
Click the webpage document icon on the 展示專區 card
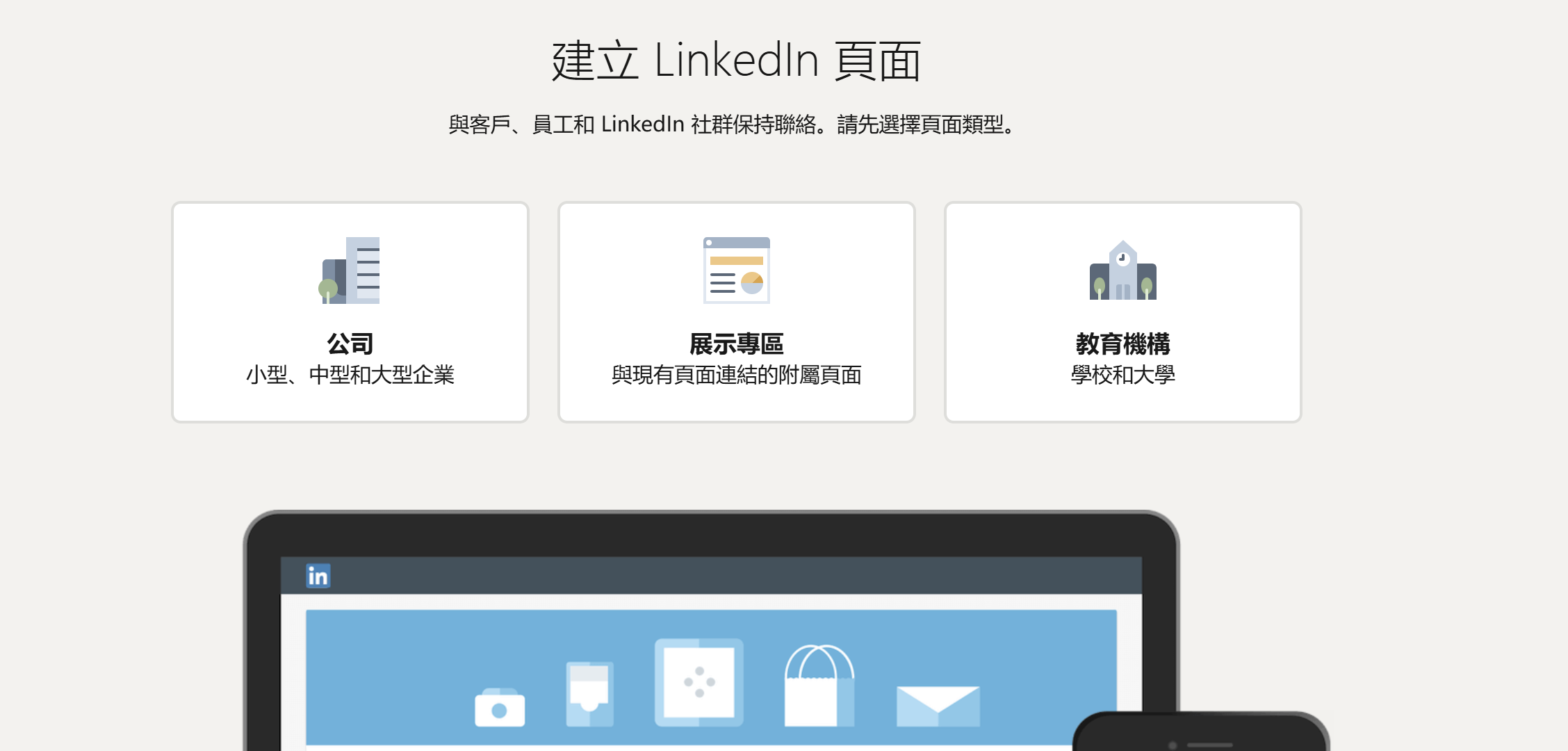(x=736, y=271)
